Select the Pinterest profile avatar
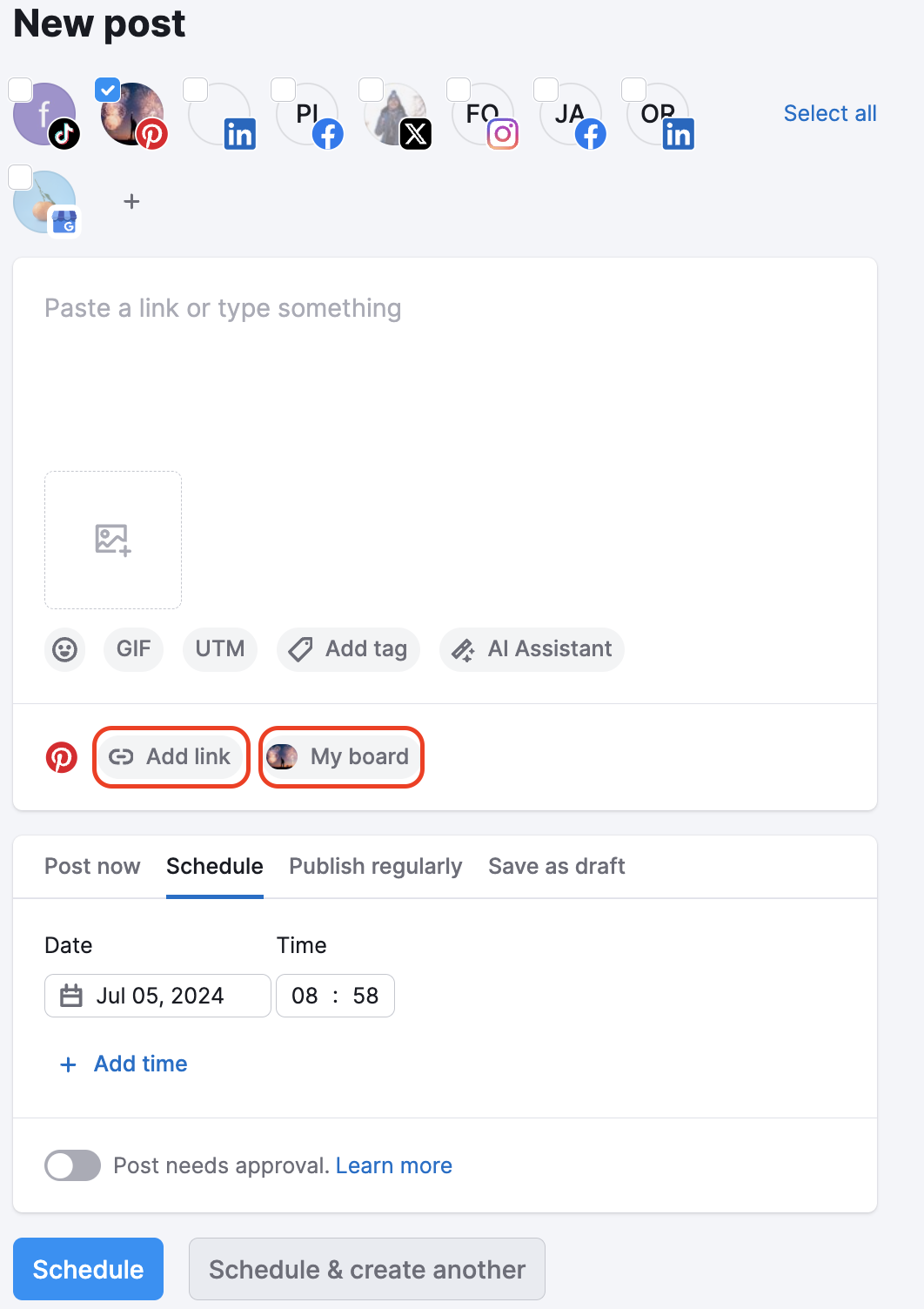Screen dimensions: 924x1309 point(132,114)
